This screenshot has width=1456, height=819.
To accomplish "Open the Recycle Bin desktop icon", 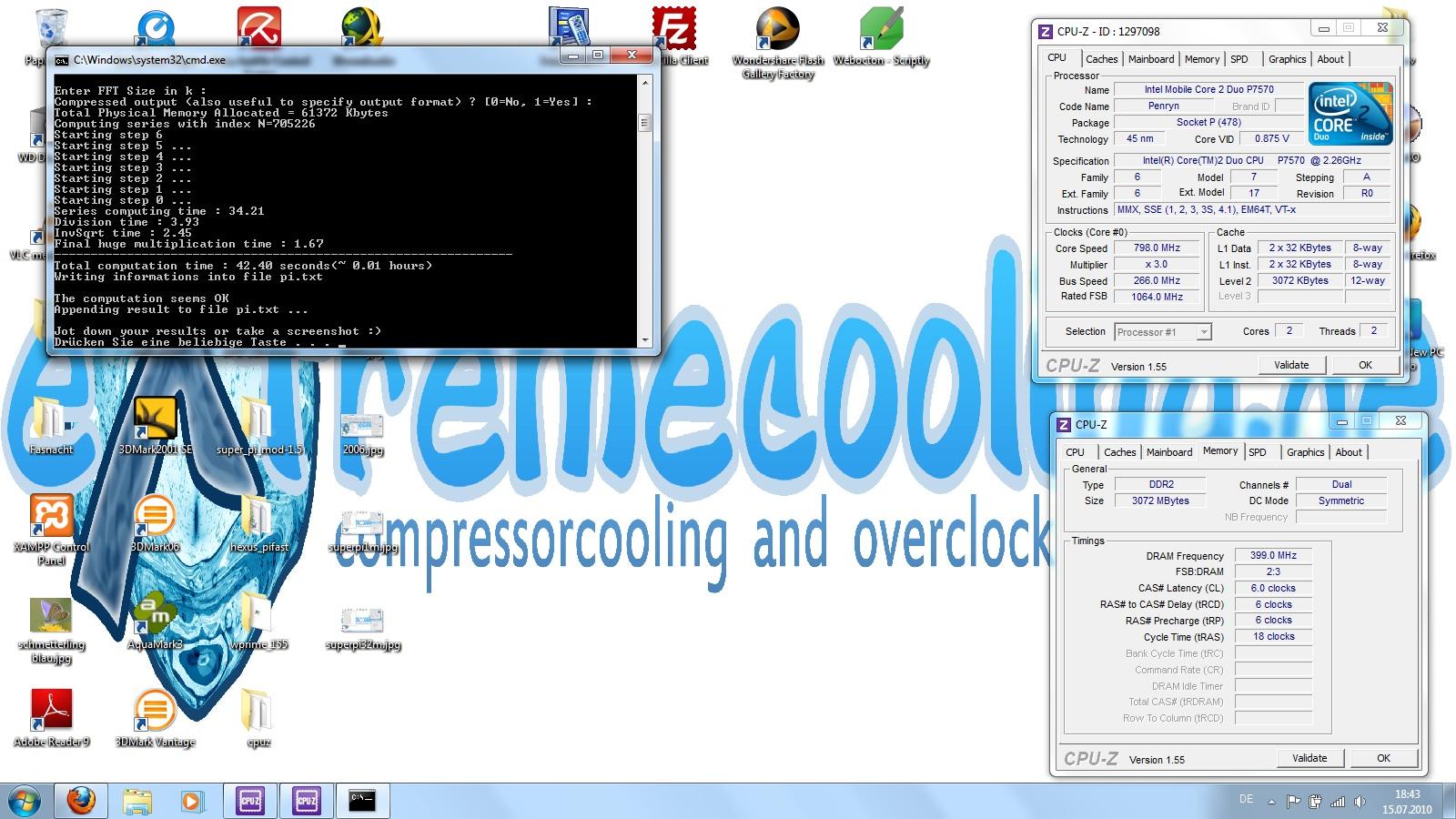I will (51, 36).
